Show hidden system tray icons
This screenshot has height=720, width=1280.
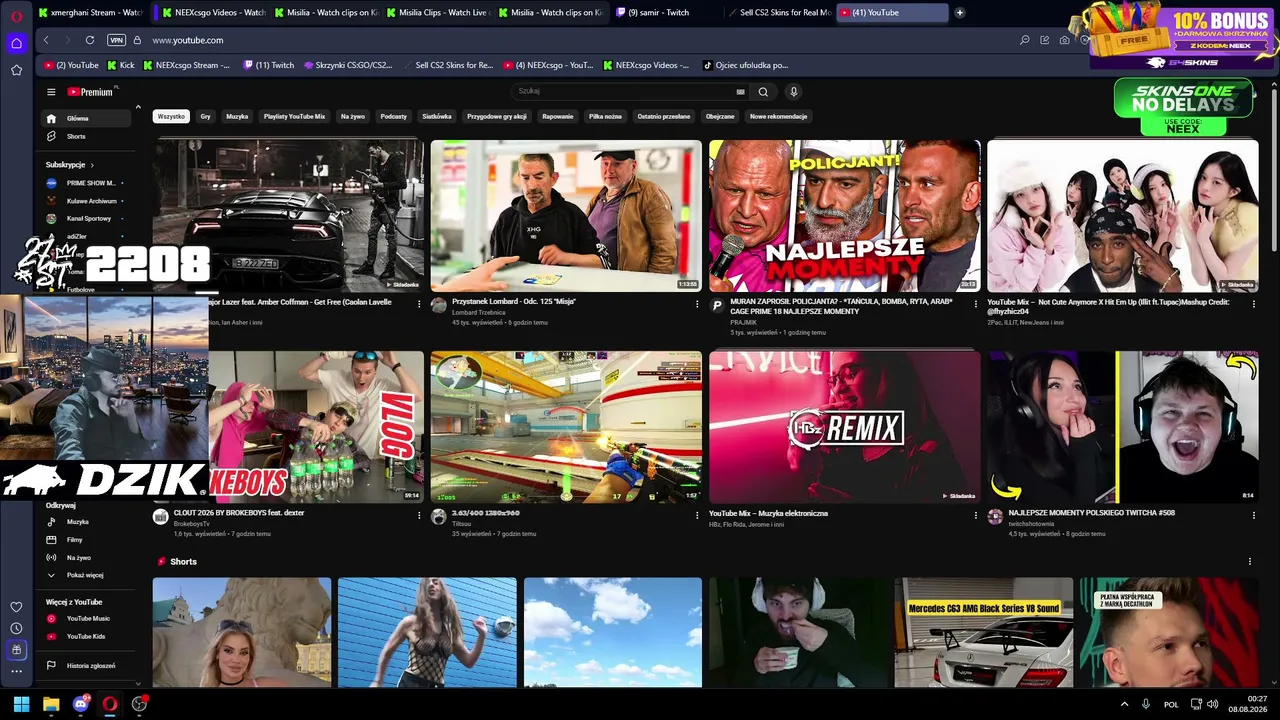(x=1124, y=704)
